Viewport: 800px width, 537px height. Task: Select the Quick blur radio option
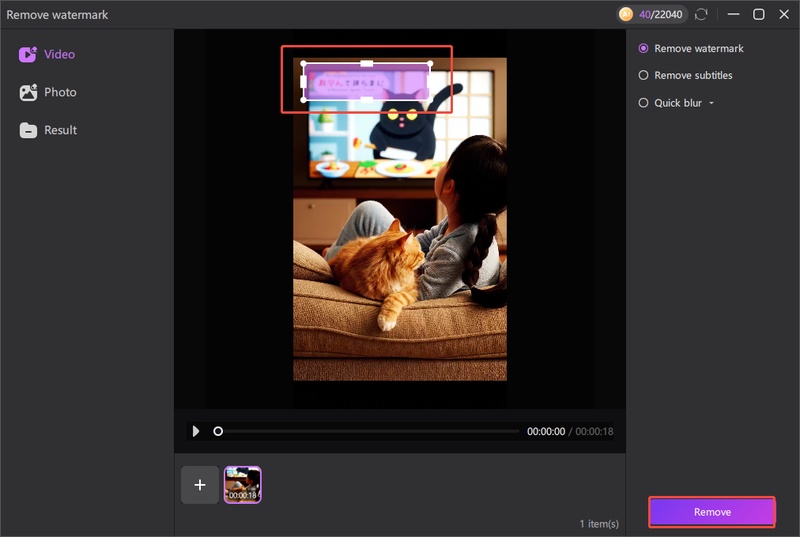pos(643,103)
